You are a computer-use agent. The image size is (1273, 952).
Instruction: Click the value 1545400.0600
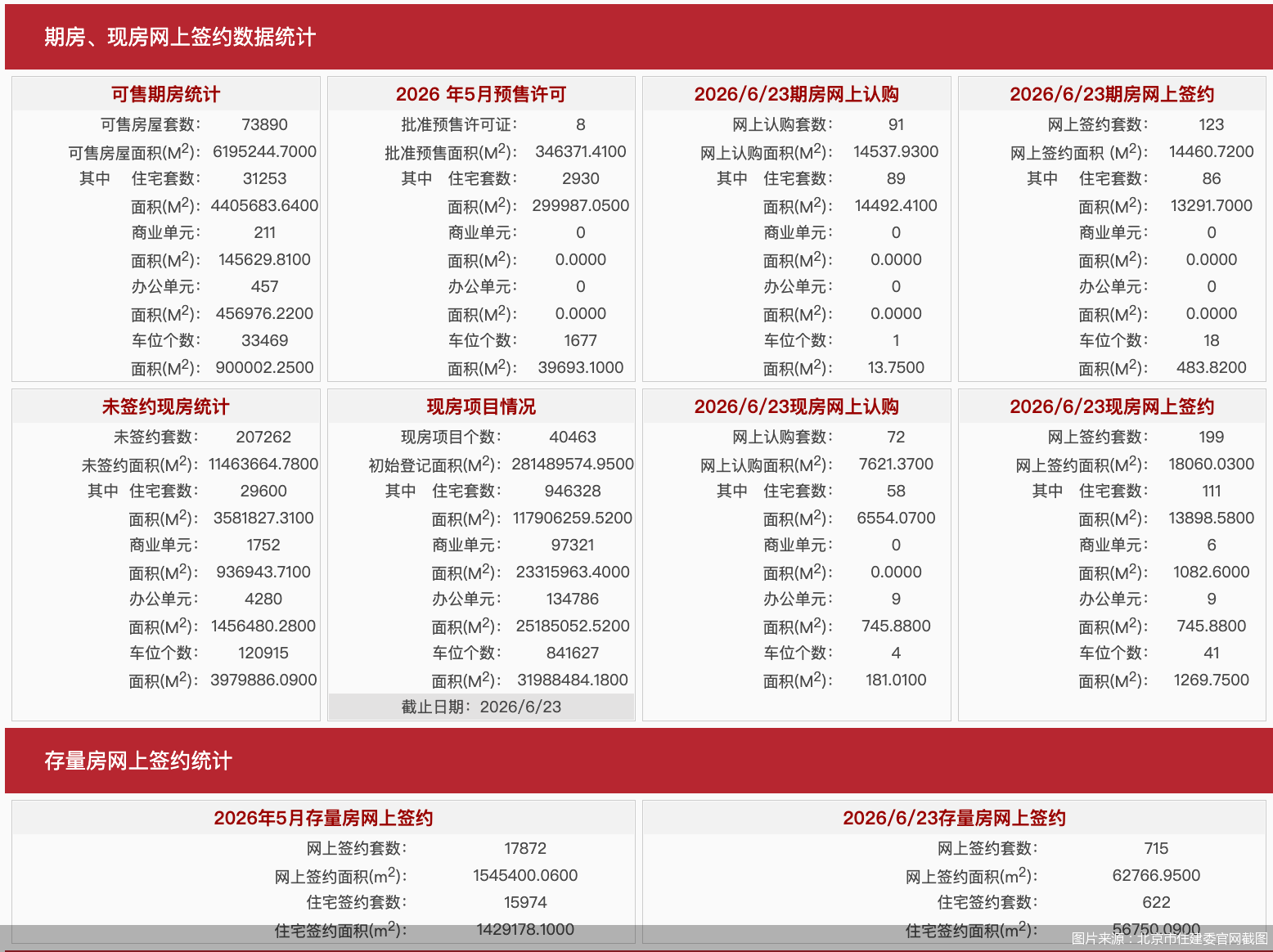point(525,875)
